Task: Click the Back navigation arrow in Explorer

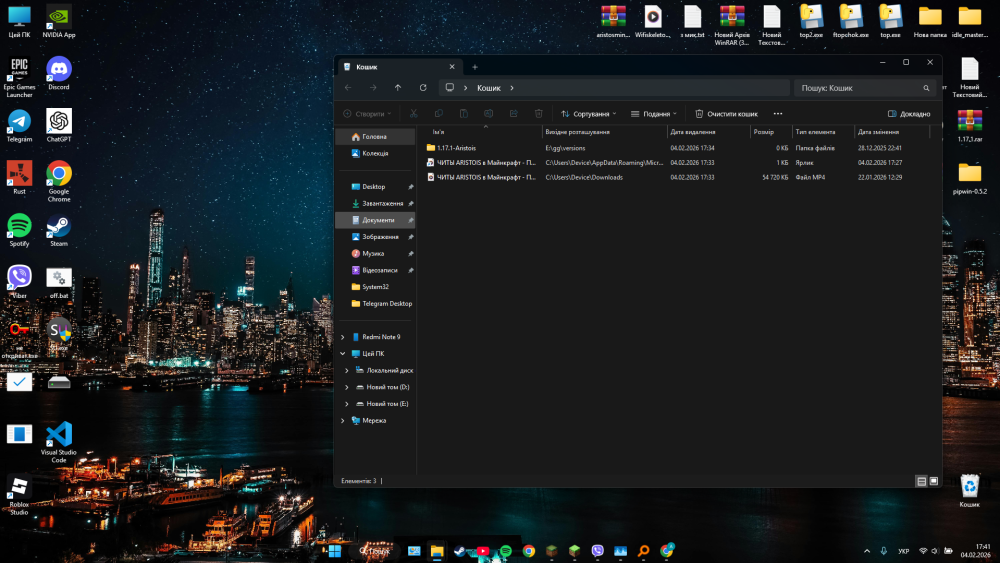Action: 348,88
